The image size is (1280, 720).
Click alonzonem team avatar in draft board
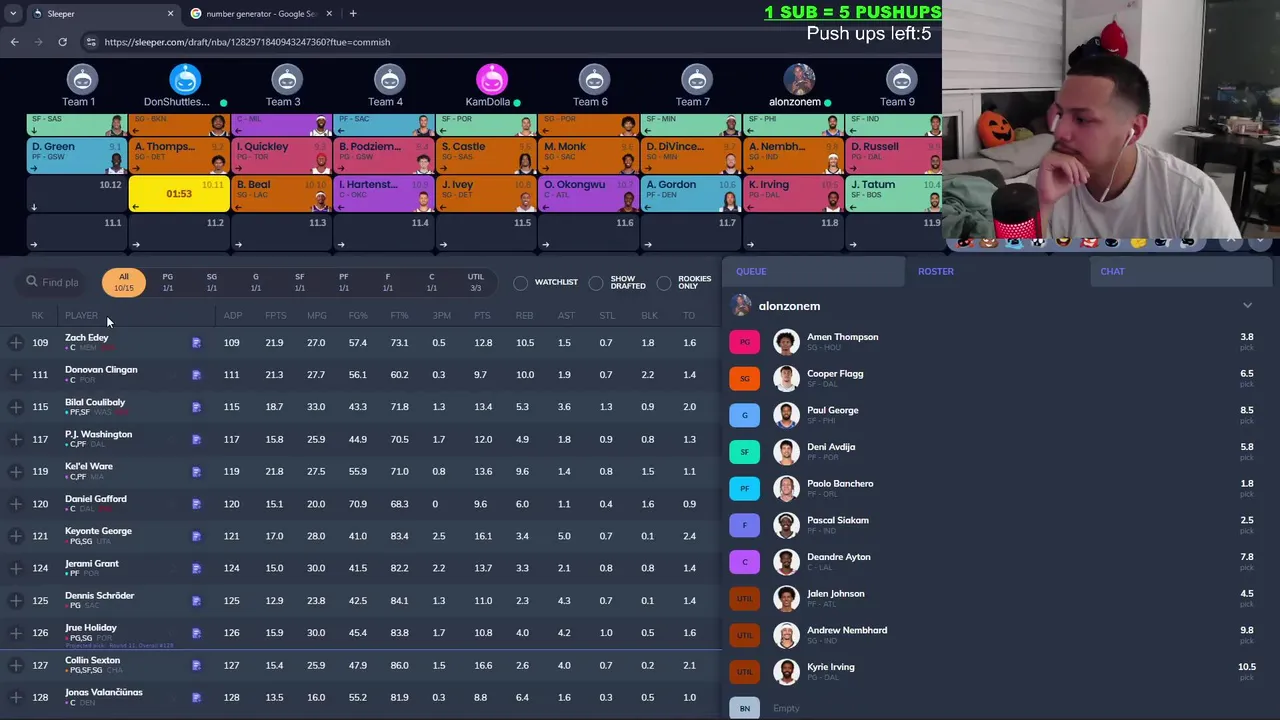(x=799, y=79)
